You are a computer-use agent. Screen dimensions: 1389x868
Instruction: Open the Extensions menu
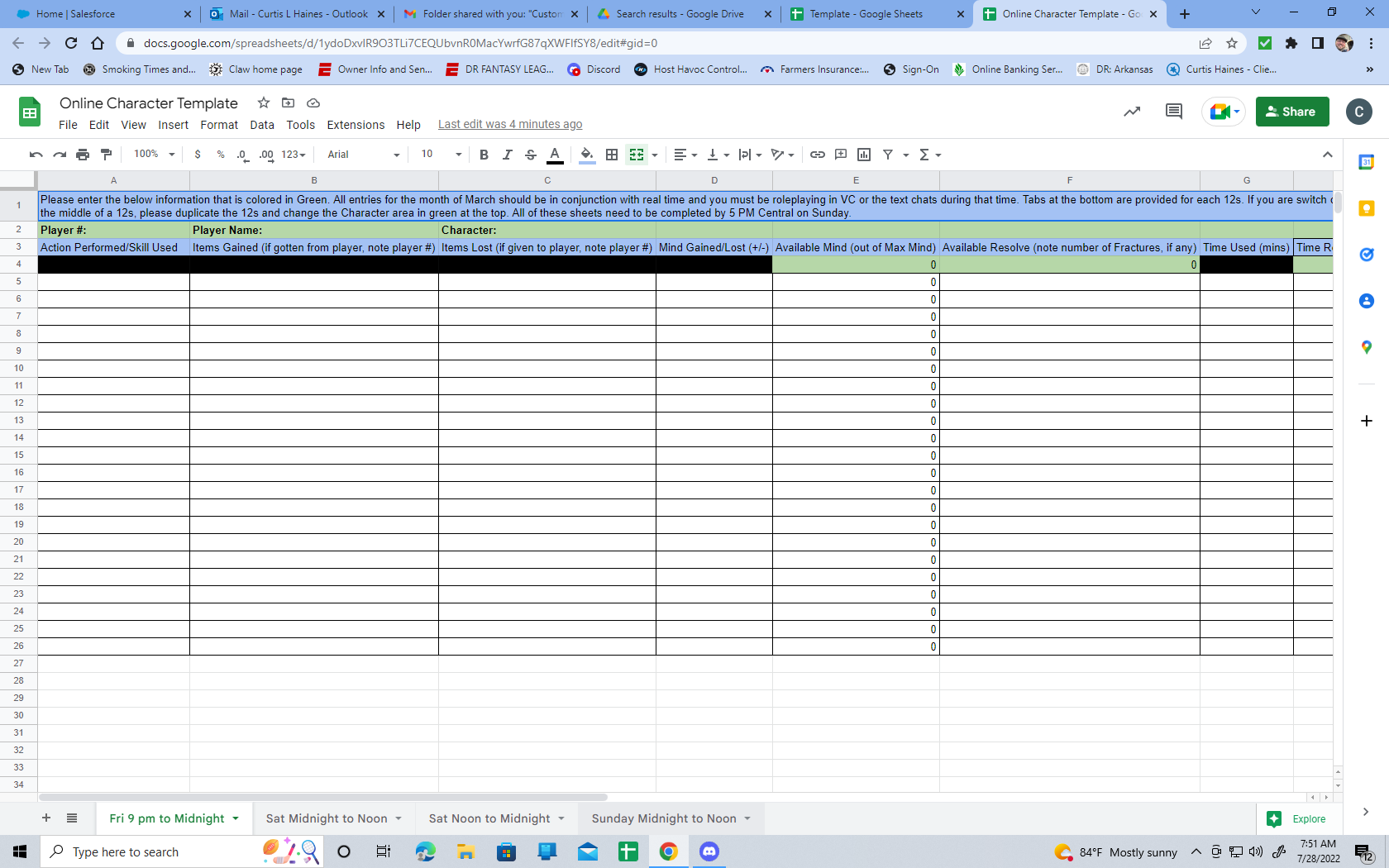pos(356,125)
